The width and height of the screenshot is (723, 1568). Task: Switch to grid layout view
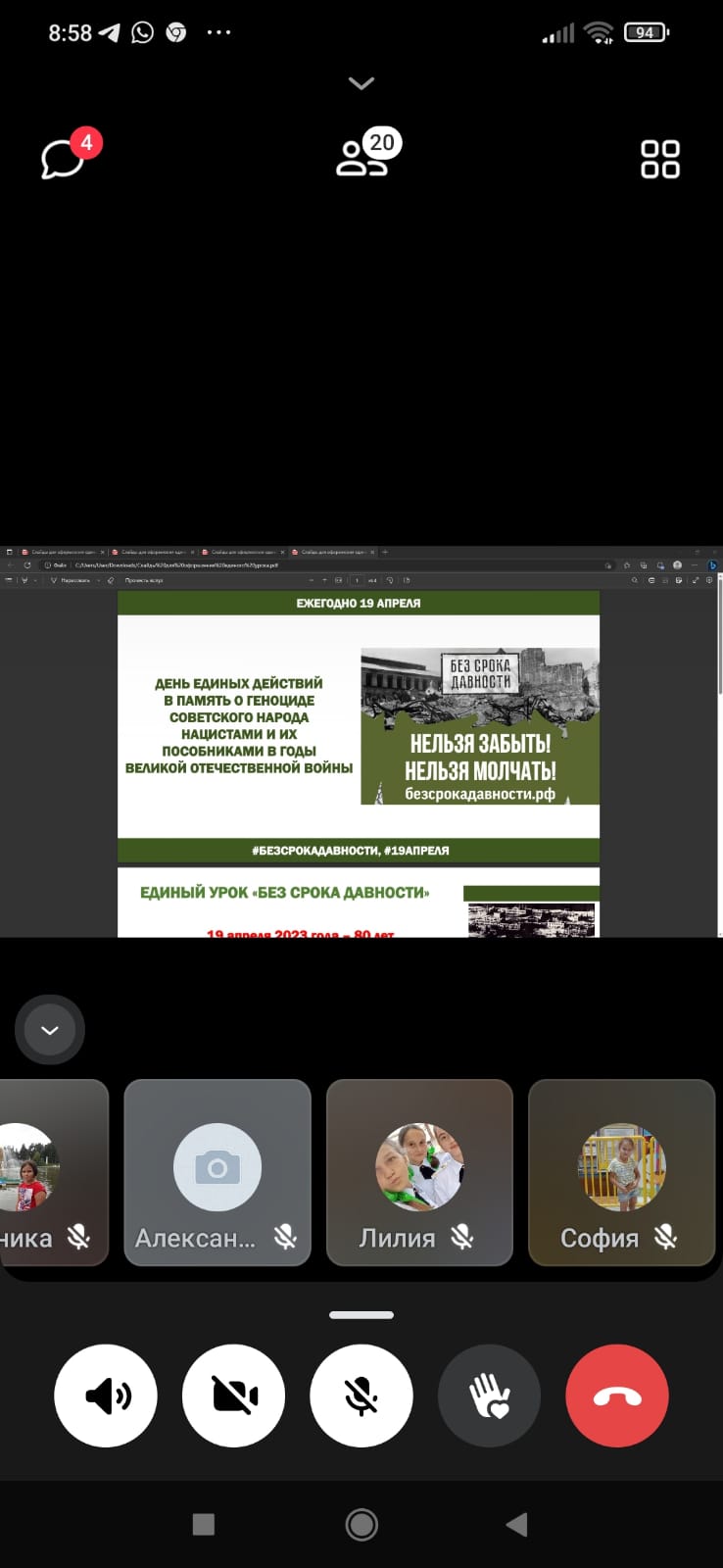tap(659, 159)
